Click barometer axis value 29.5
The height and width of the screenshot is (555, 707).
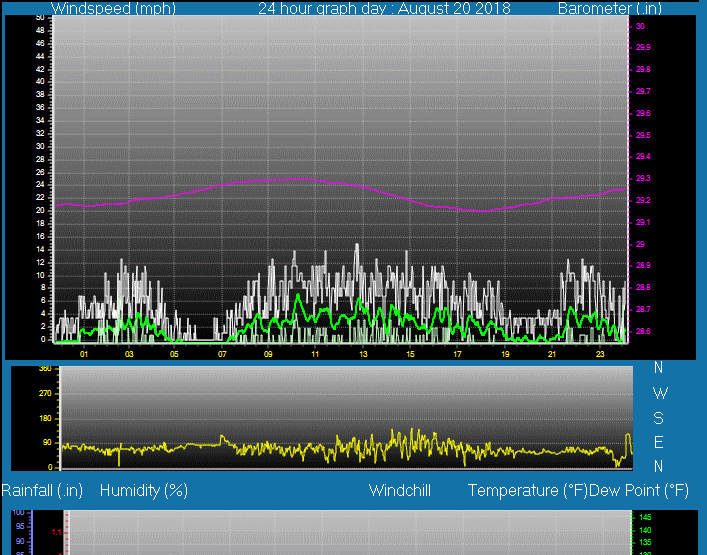point(643,135)
